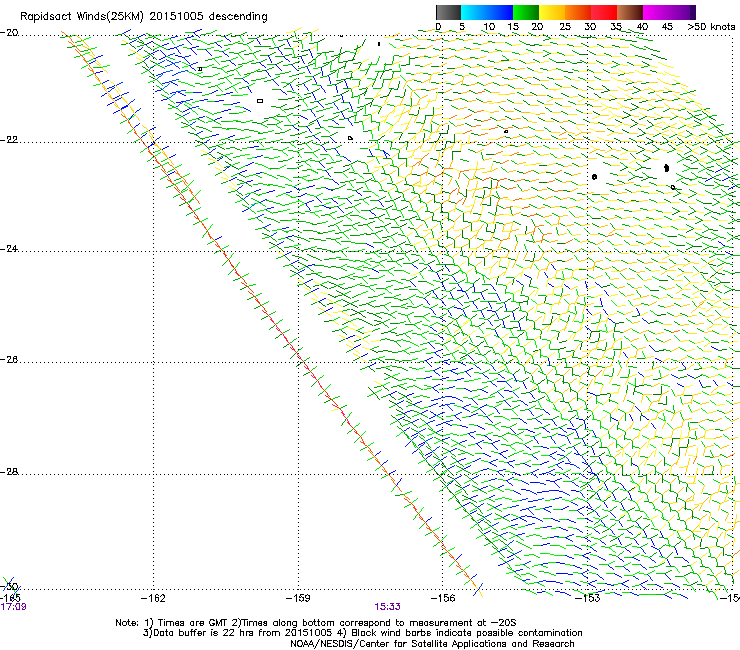The width and height of the screenshot is (740, 650).
Task: Click the '-162' longitude axis label
Action: [153, 598]
